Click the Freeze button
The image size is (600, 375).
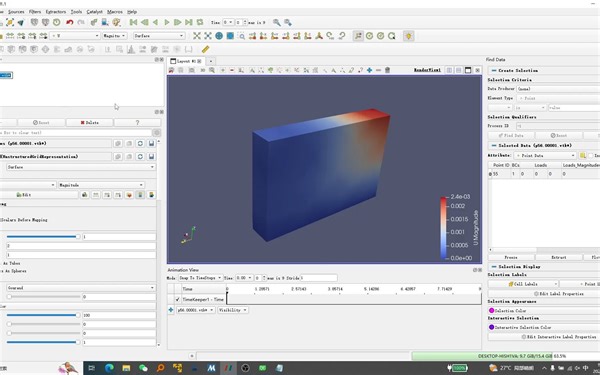(511, 258)
